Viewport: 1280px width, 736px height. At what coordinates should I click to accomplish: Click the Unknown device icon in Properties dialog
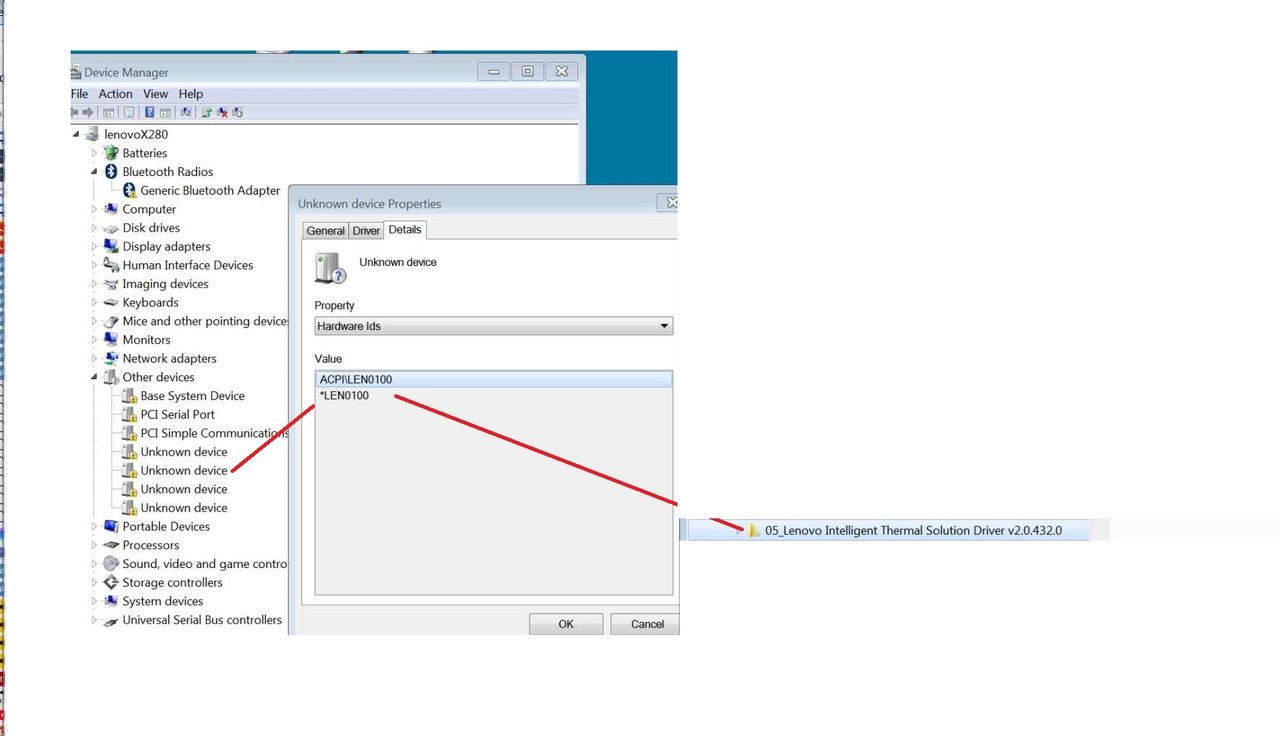330,268
